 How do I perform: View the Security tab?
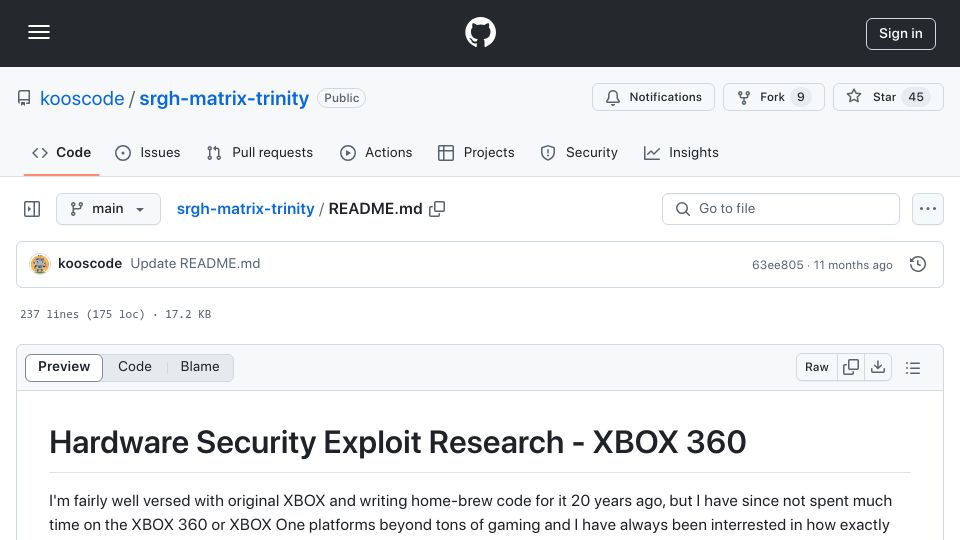point(579,152)
